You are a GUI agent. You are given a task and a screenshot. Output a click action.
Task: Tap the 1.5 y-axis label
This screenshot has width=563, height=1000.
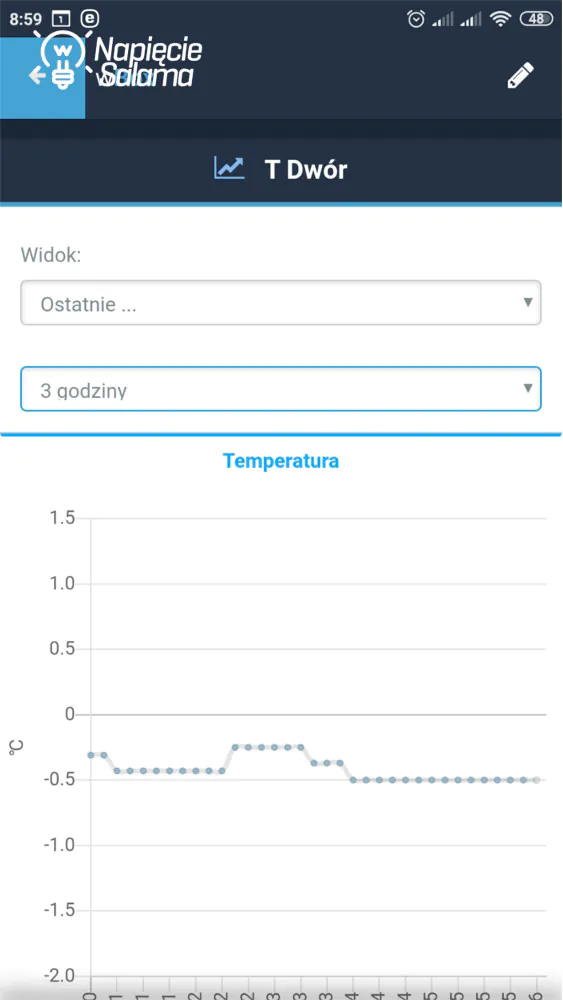pyautogui.click(x=62, y=518)
